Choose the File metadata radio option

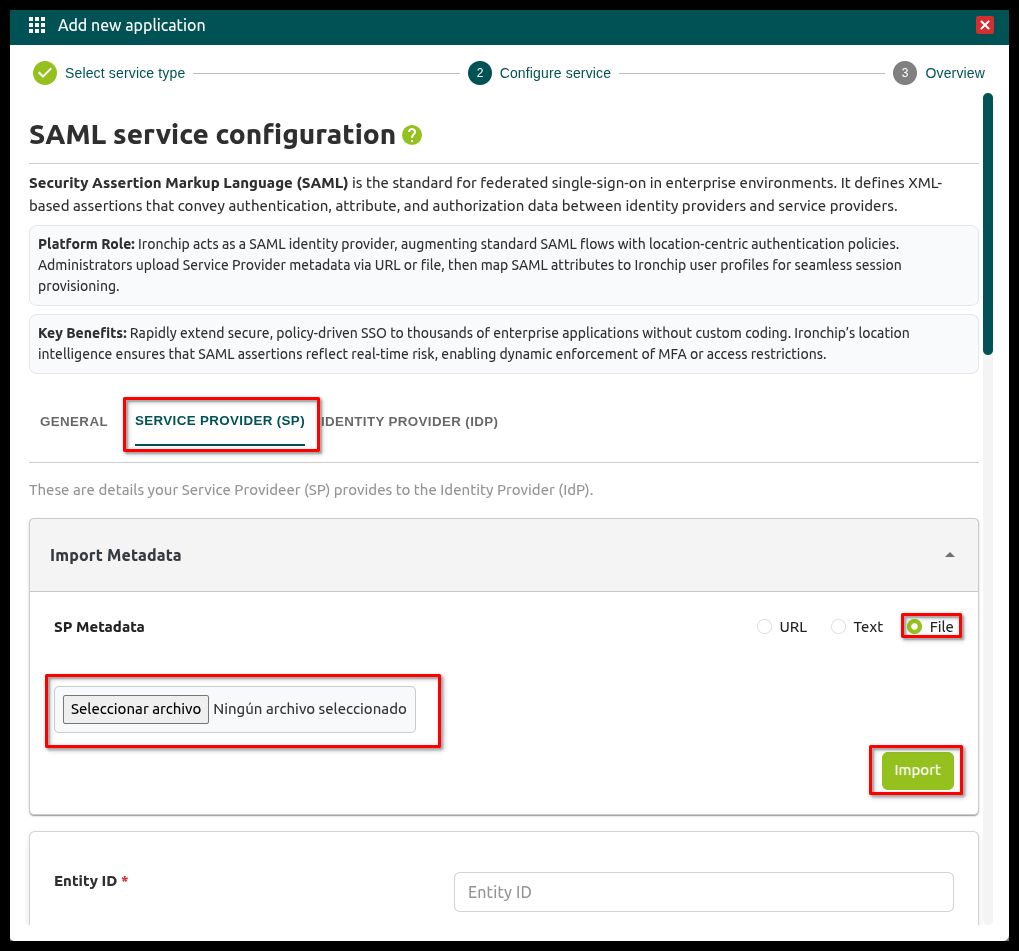click(914, 627)
